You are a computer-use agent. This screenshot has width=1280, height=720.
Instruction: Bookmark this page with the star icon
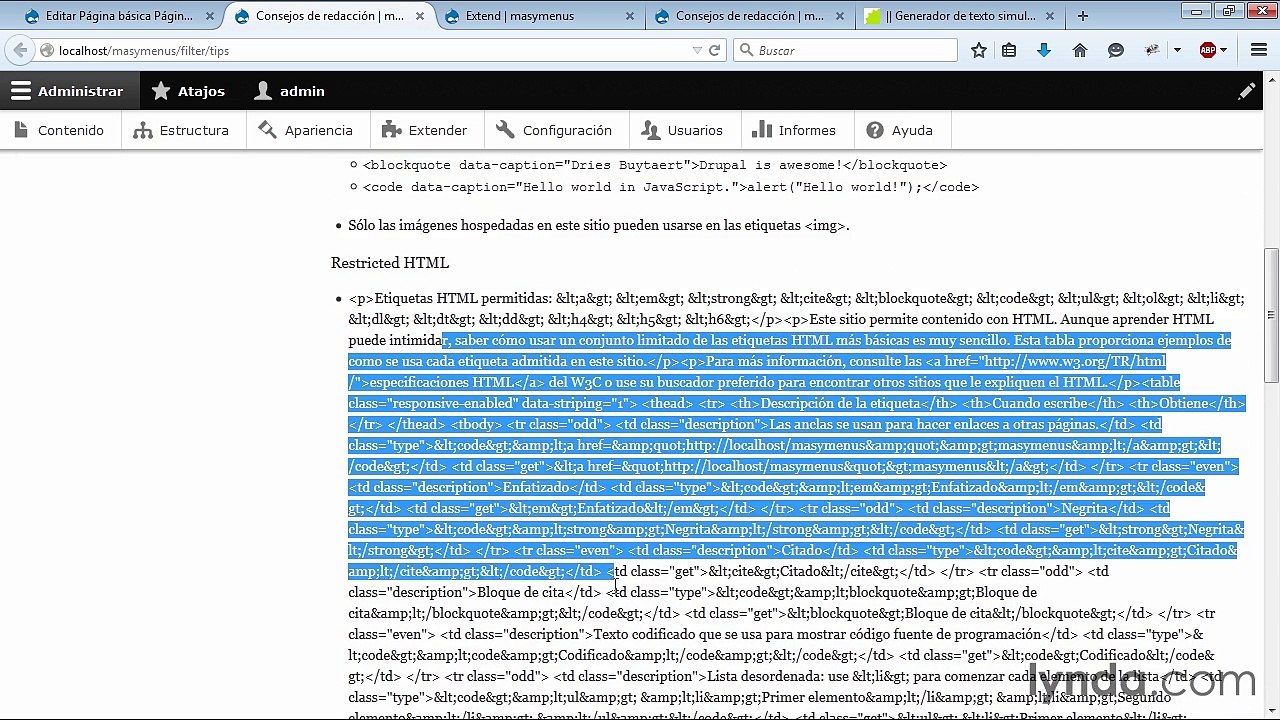point(979,50)
